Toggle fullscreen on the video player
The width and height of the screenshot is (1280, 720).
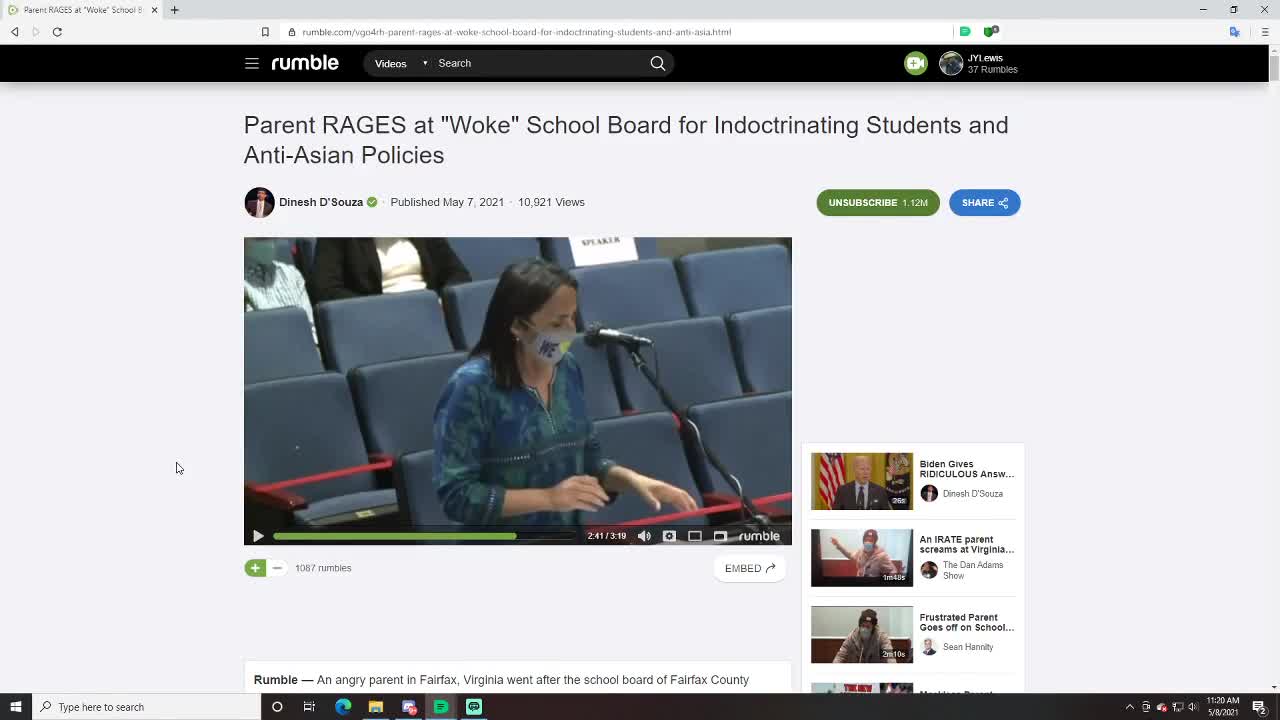[x=720, y=536]
